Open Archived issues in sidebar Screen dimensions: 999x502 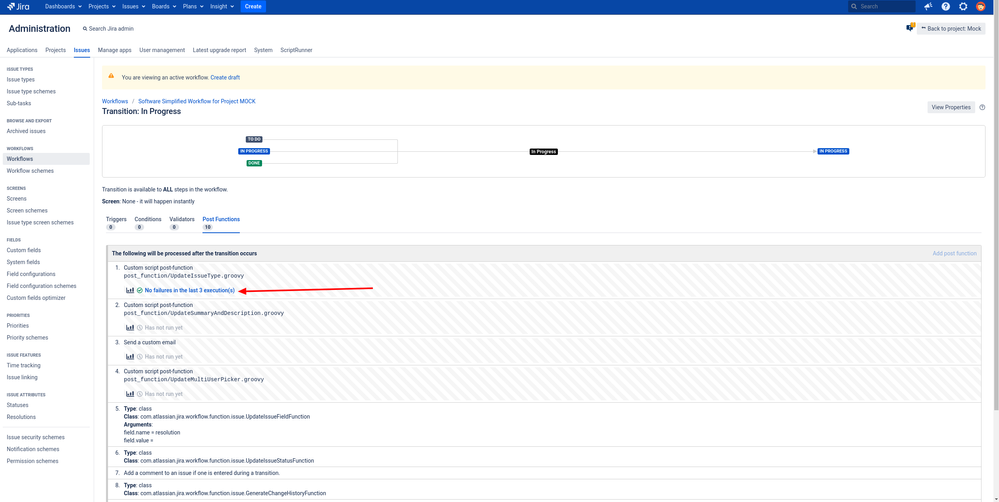pyautogui.click(x=26, y=131)
